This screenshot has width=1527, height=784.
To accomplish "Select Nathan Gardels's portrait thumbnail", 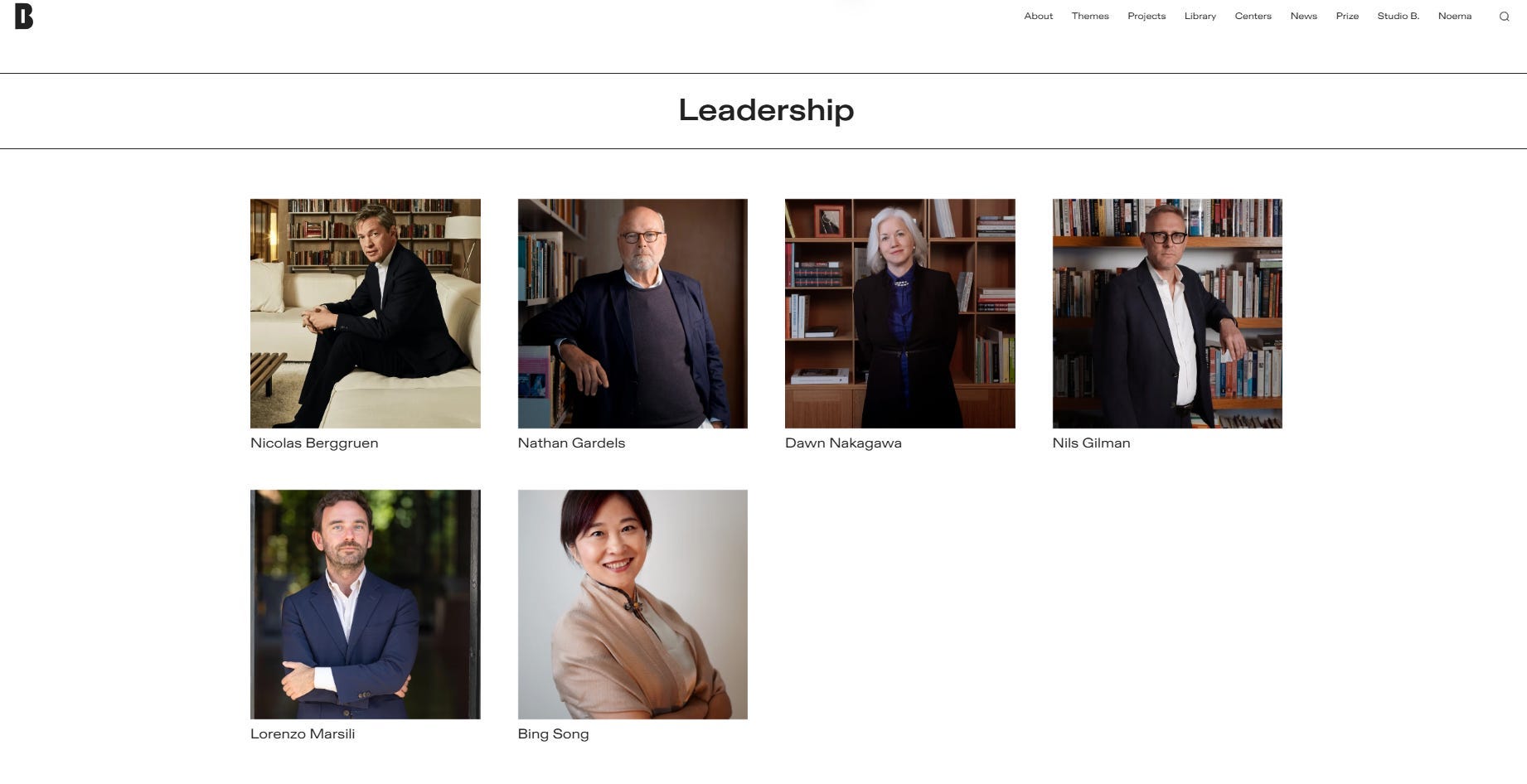I will click(x=633, y=313).
